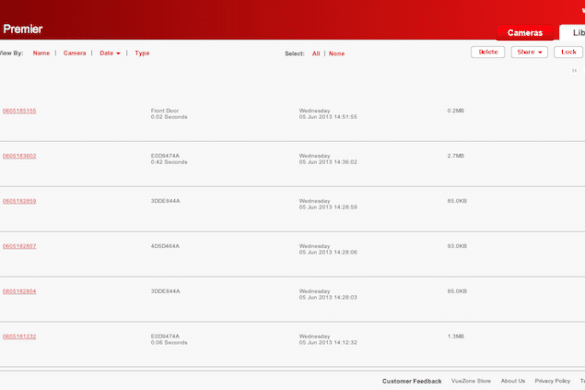Switch to the Cameras tab

point(525,33)
